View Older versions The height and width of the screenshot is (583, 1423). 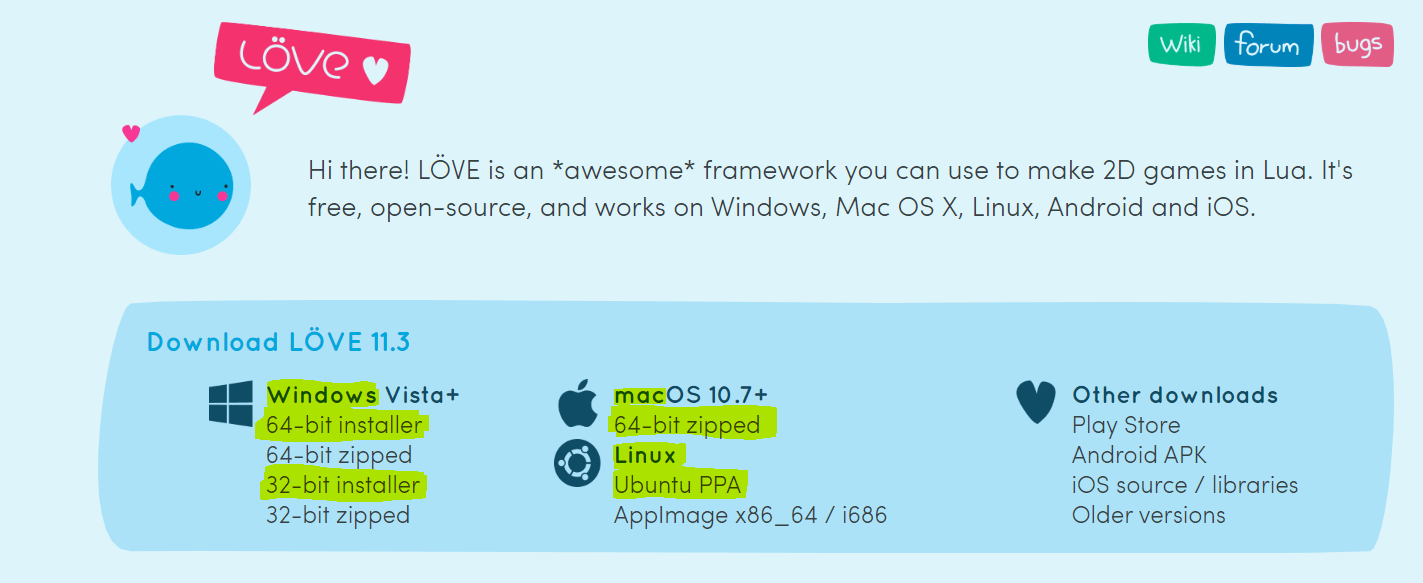coord(1149,515)
